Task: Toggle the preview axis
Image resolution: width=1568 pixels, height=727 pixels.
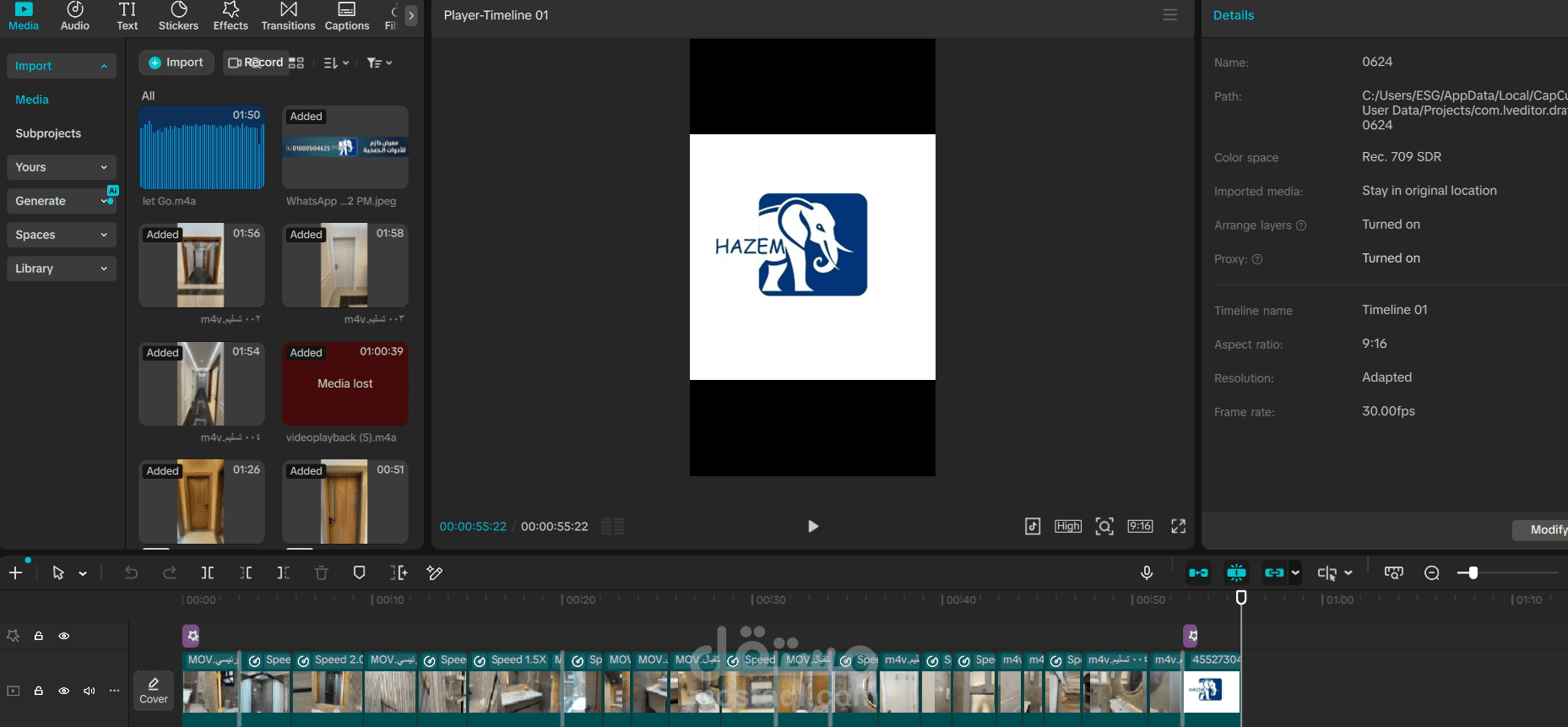Action: click(1327, 573)
